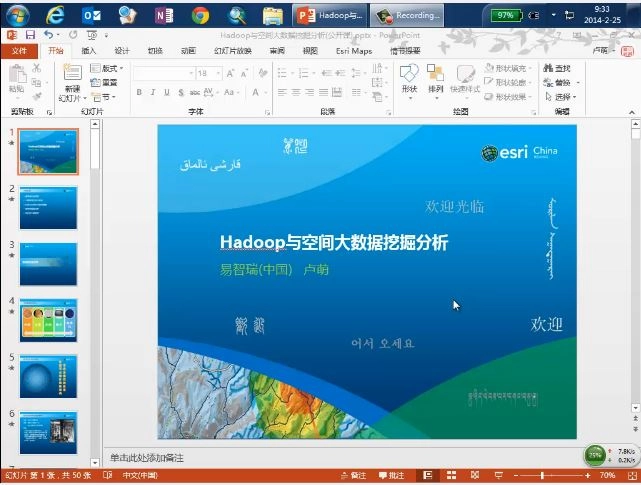Click zoom in plus button
The image size is (641, 485).
coord(588,475)
